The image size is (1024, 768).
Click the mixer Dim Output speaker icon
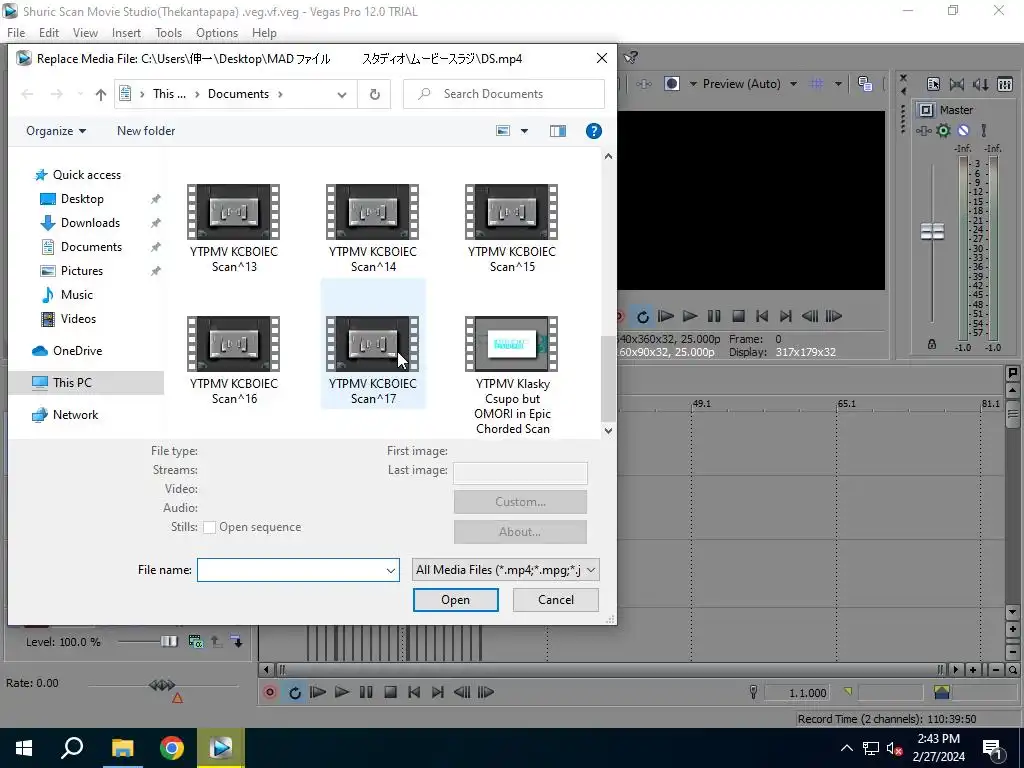pos(981,84)
